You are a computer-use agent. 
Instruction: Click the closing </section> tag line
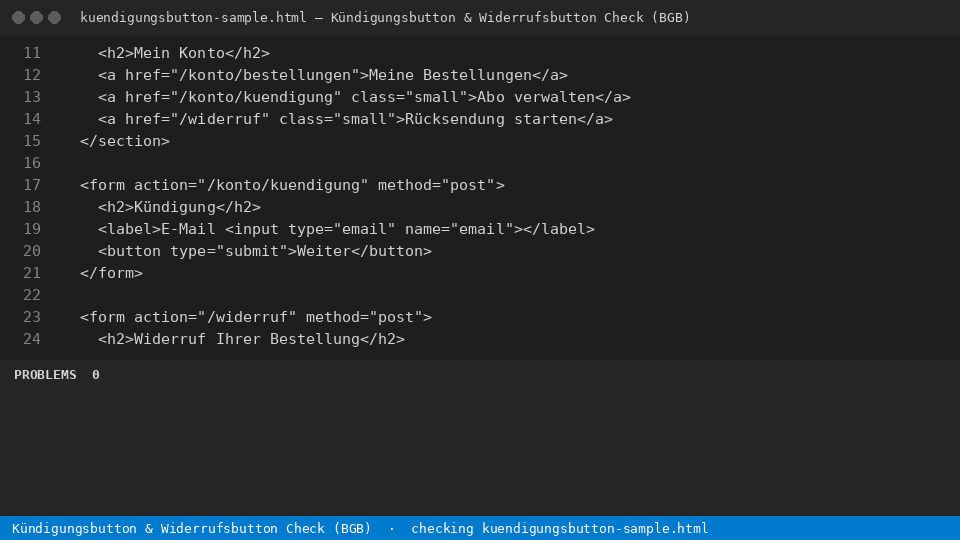[125, 141]
